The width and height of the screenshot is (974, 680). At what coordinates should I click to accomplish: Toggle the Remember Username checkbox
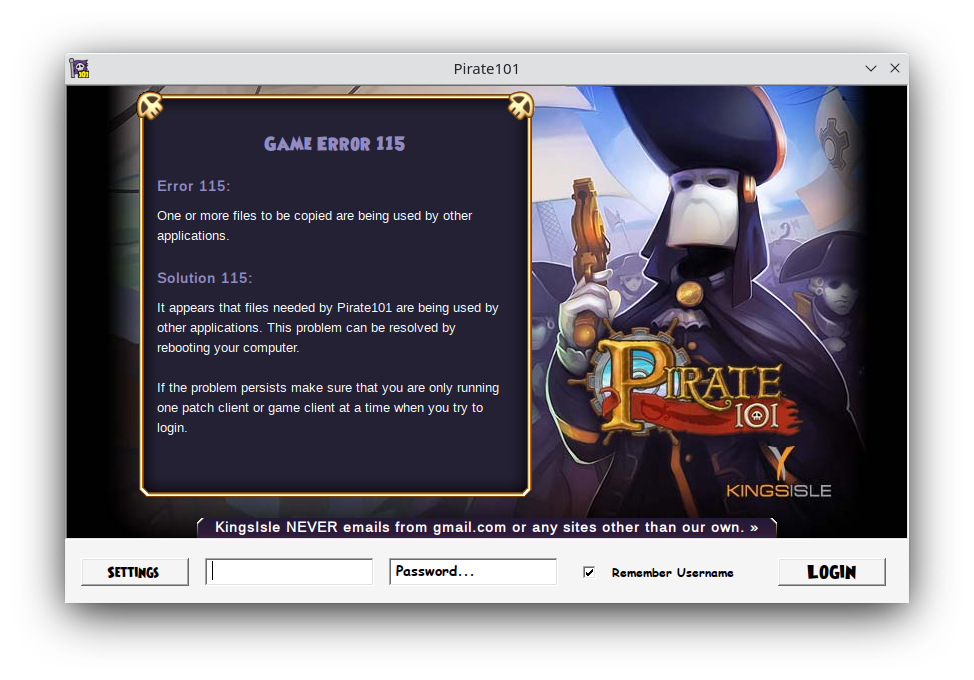coord(589,572)
